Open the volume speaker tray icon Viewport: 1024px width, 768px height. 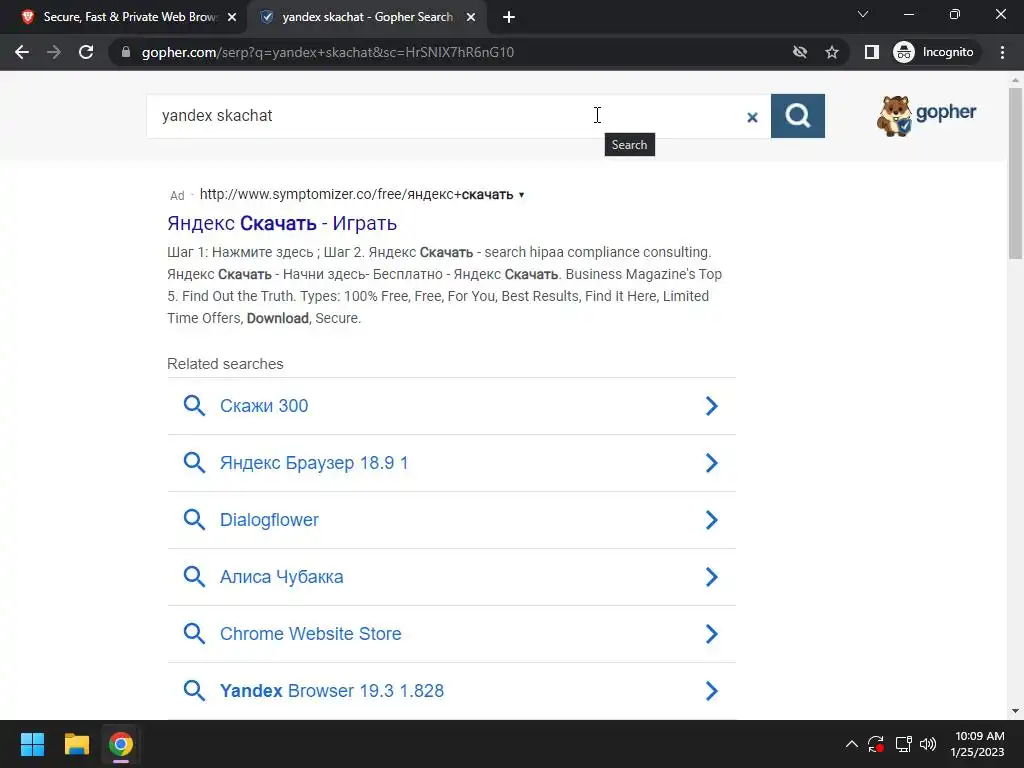(x=927, y=744)
